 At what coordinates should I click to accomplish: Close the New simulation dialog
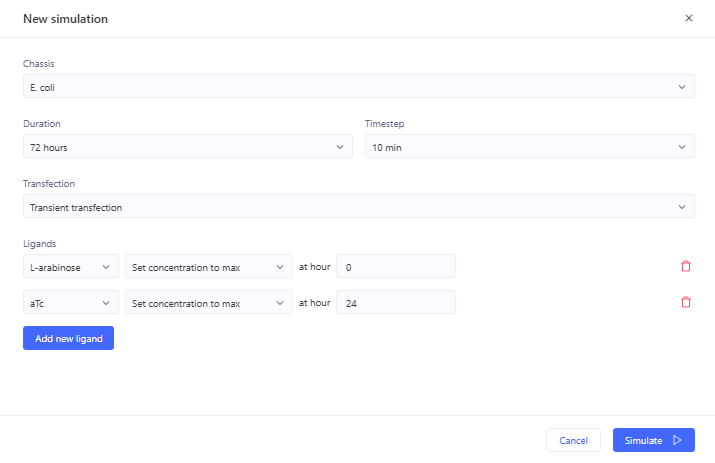pyautogui.click(x=689, y=18)
